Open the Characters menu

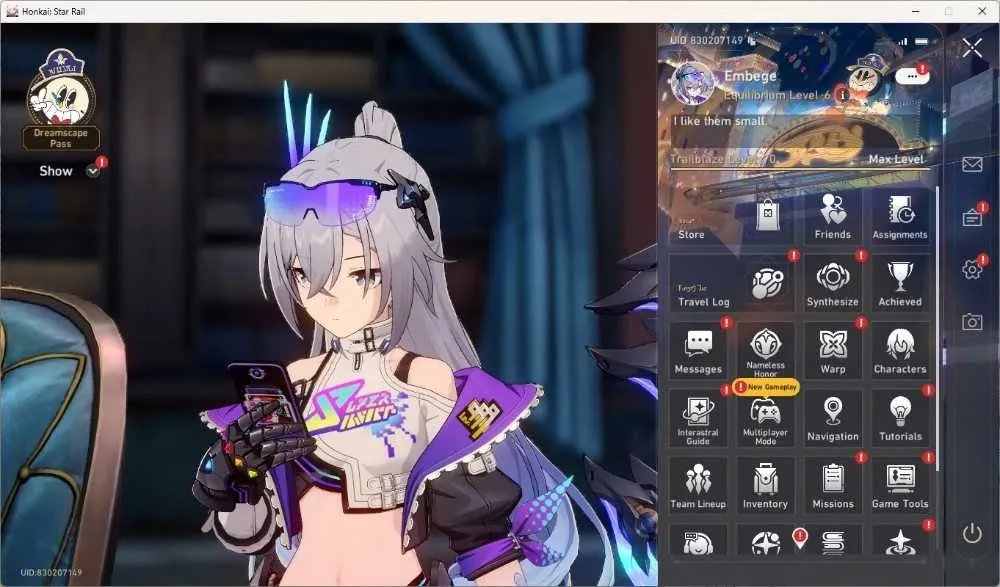pyautogui.click(x=900, y=351)
